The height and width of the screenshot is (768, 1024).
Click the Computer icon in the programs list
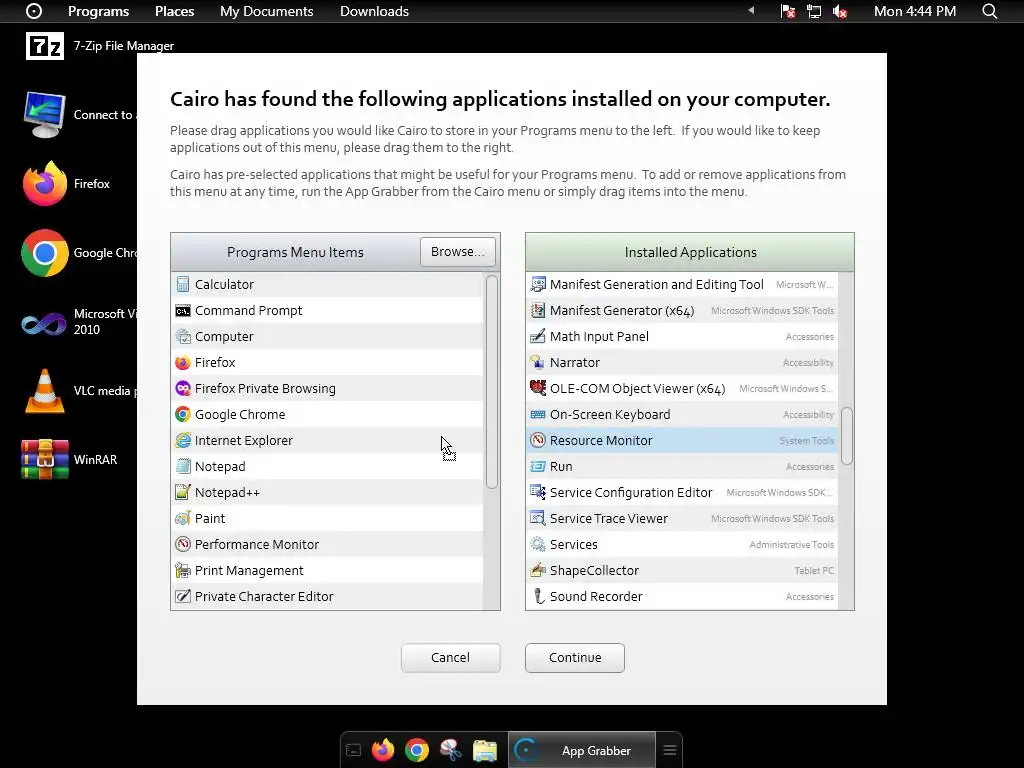183,336
